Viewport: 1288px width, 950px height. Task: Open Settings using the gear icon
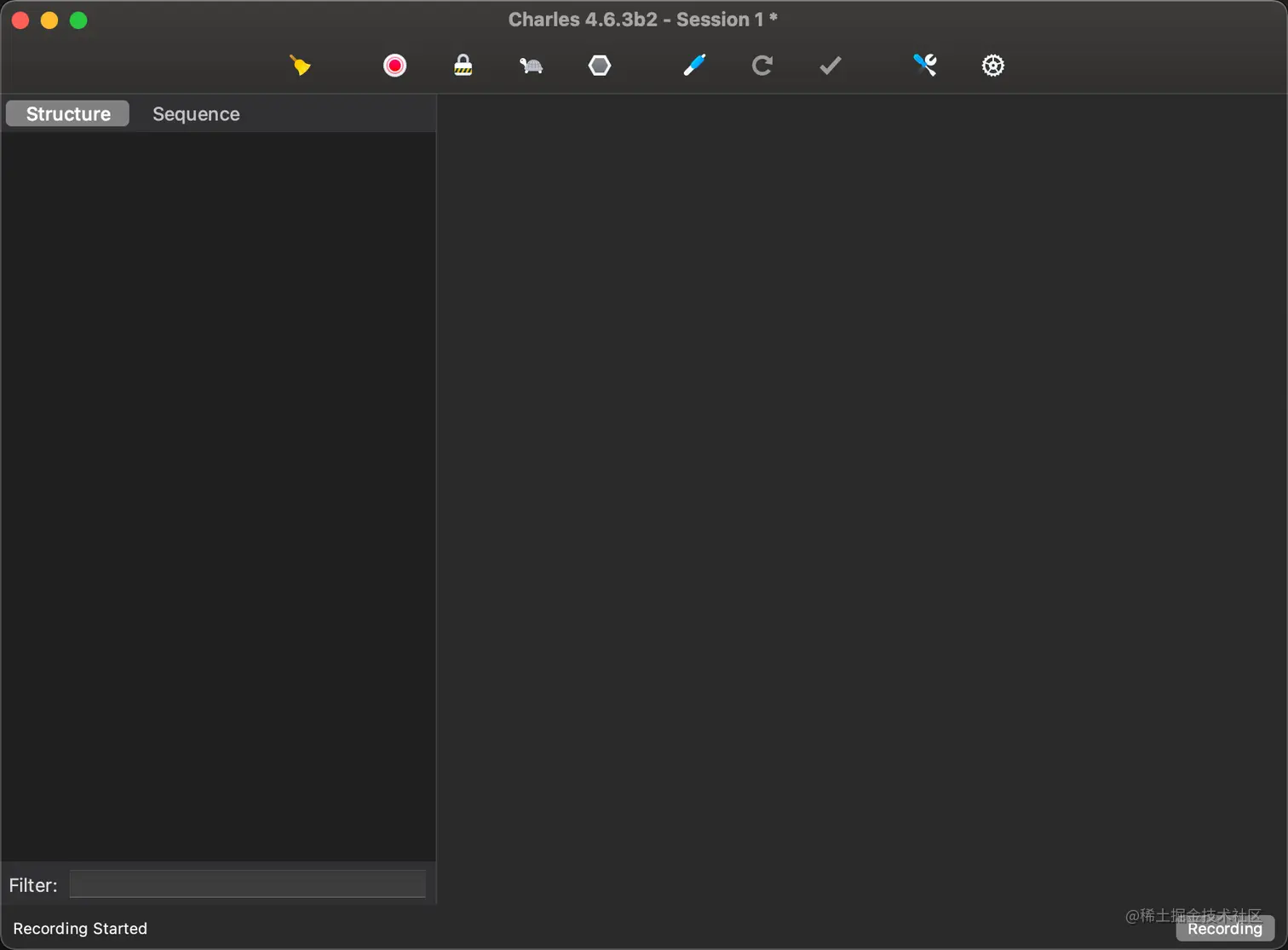(993, 66)
